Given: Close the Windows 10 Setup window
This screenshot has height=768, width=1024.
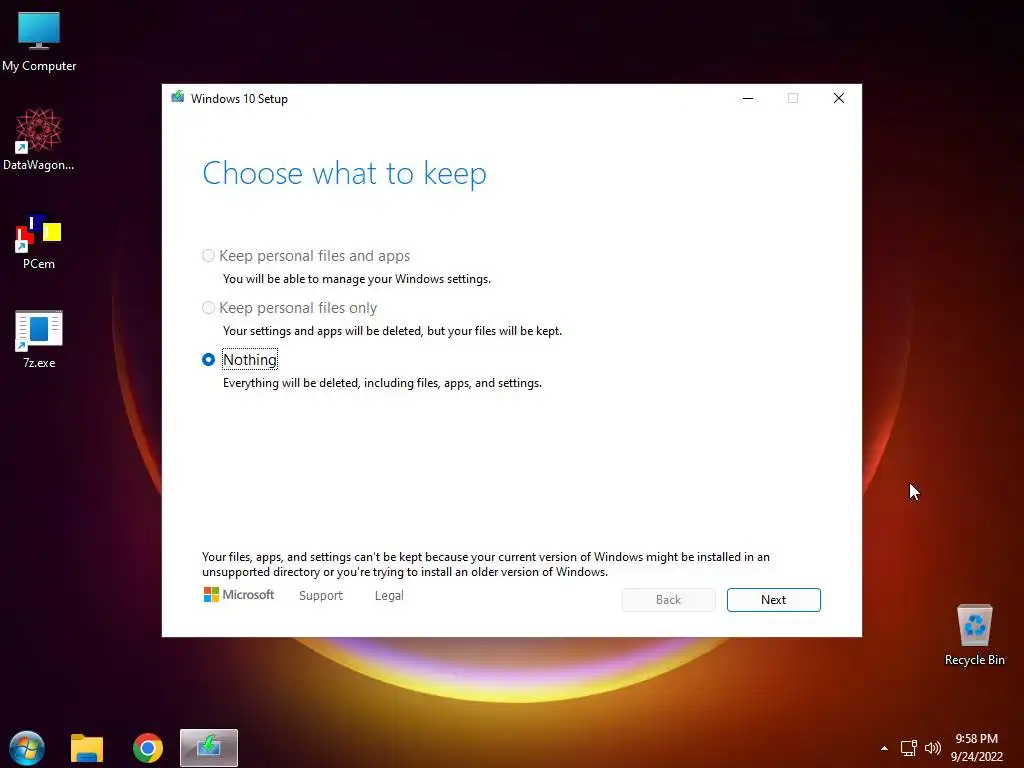Looking at the screenshot, I should click(x=839, y=98).
